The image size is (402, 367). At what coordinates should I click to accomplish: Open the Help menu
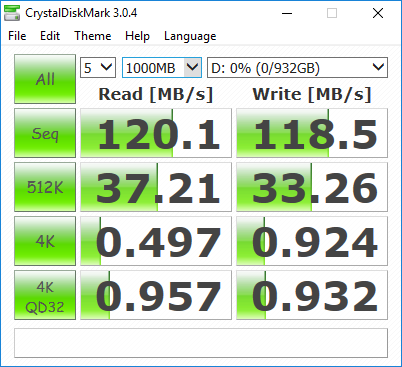(137, 36)
